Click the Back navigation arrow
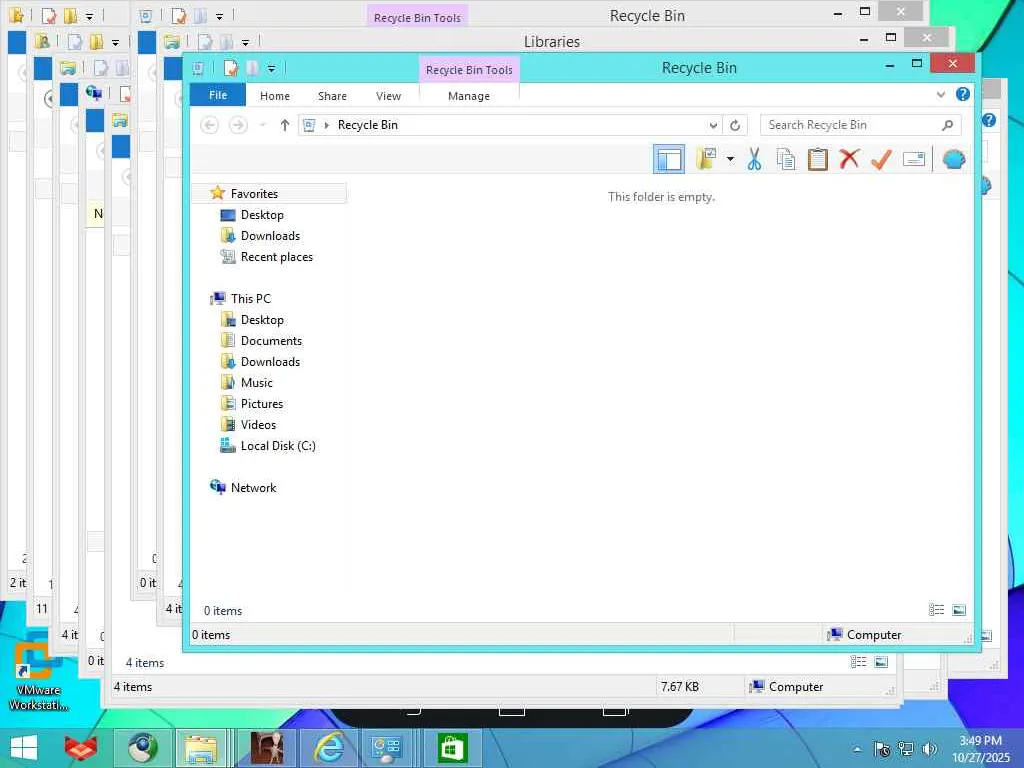The image size is (1024, 768). (209, 125)
